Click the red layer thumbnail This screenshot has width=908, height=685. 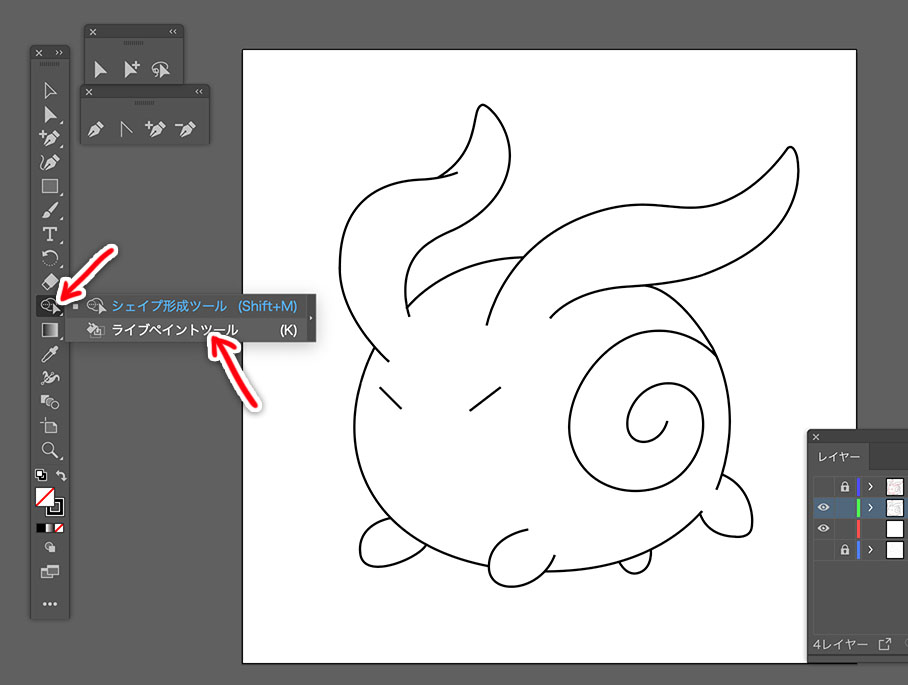[x=895, y=528]
